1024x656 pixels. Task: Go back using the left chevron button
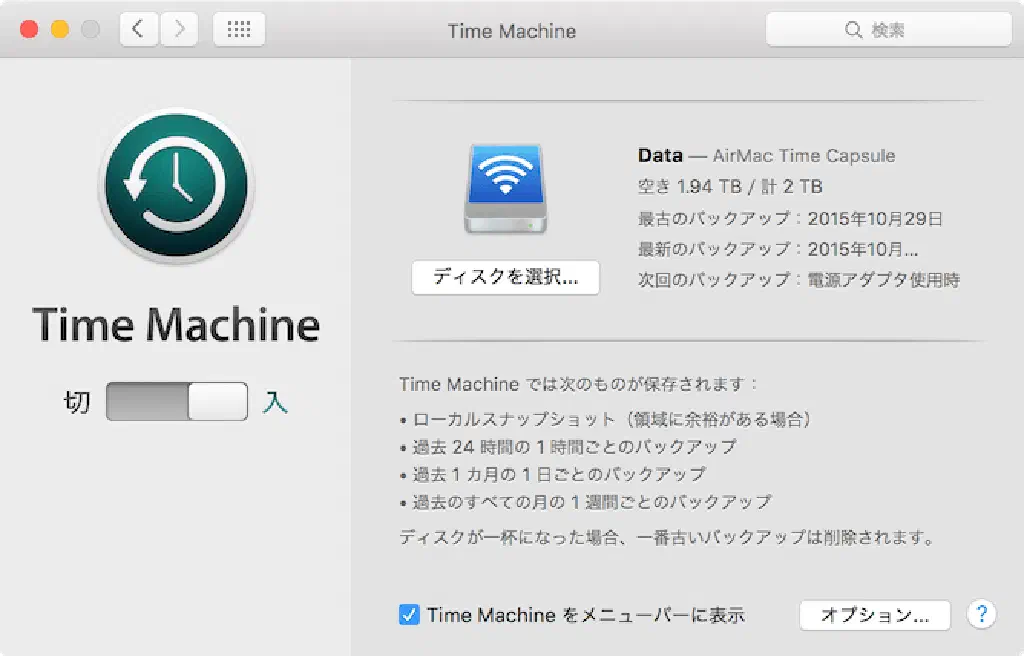click(x=138, y=30)
